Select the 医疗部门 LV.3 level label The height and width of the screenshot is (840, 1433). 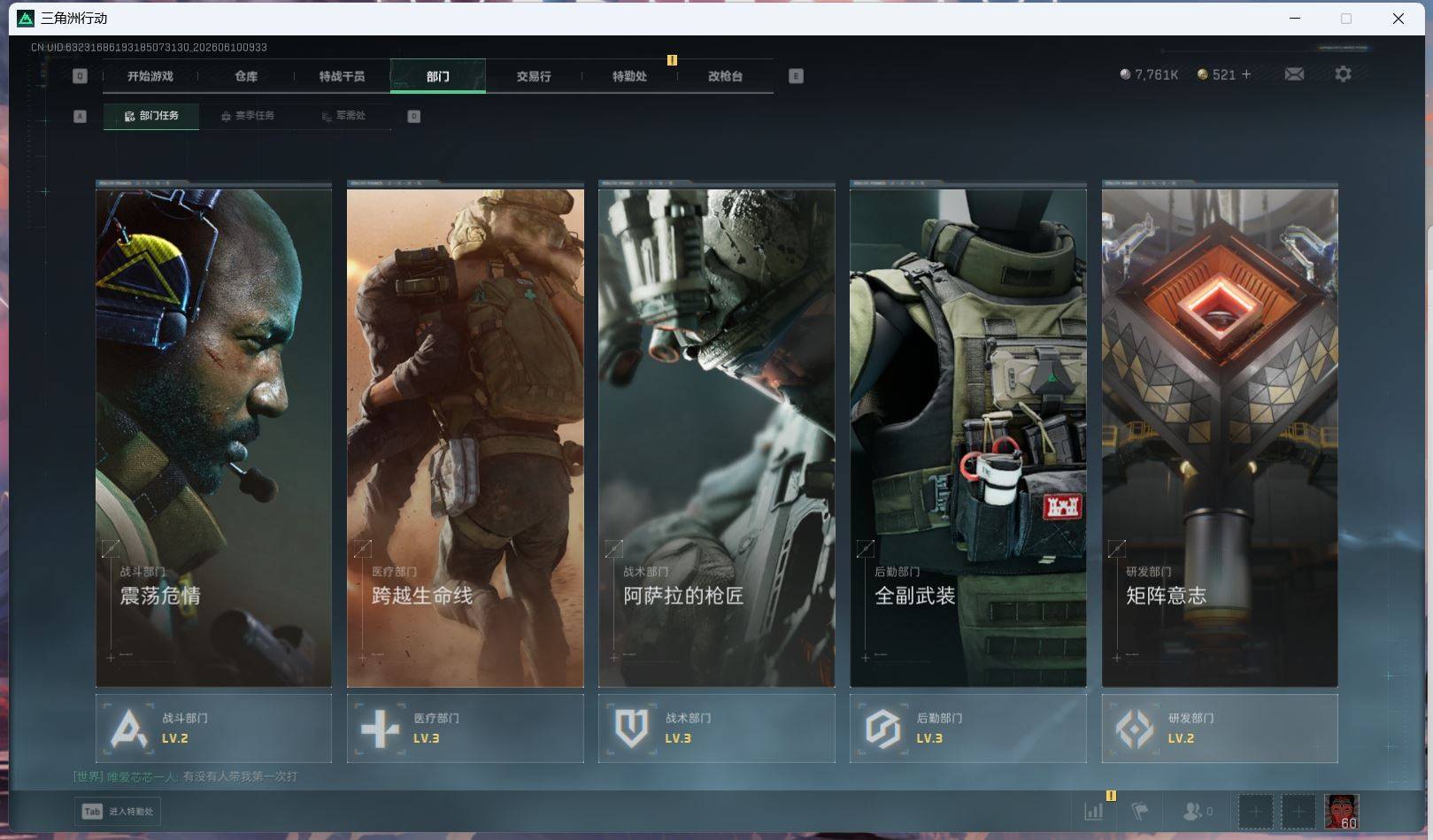427,738
